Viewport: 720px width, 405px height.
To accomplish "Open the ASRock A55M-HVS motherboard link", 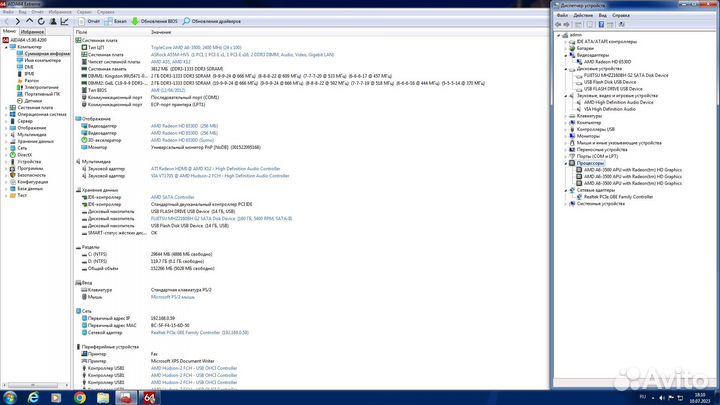I will coord(242,55).
